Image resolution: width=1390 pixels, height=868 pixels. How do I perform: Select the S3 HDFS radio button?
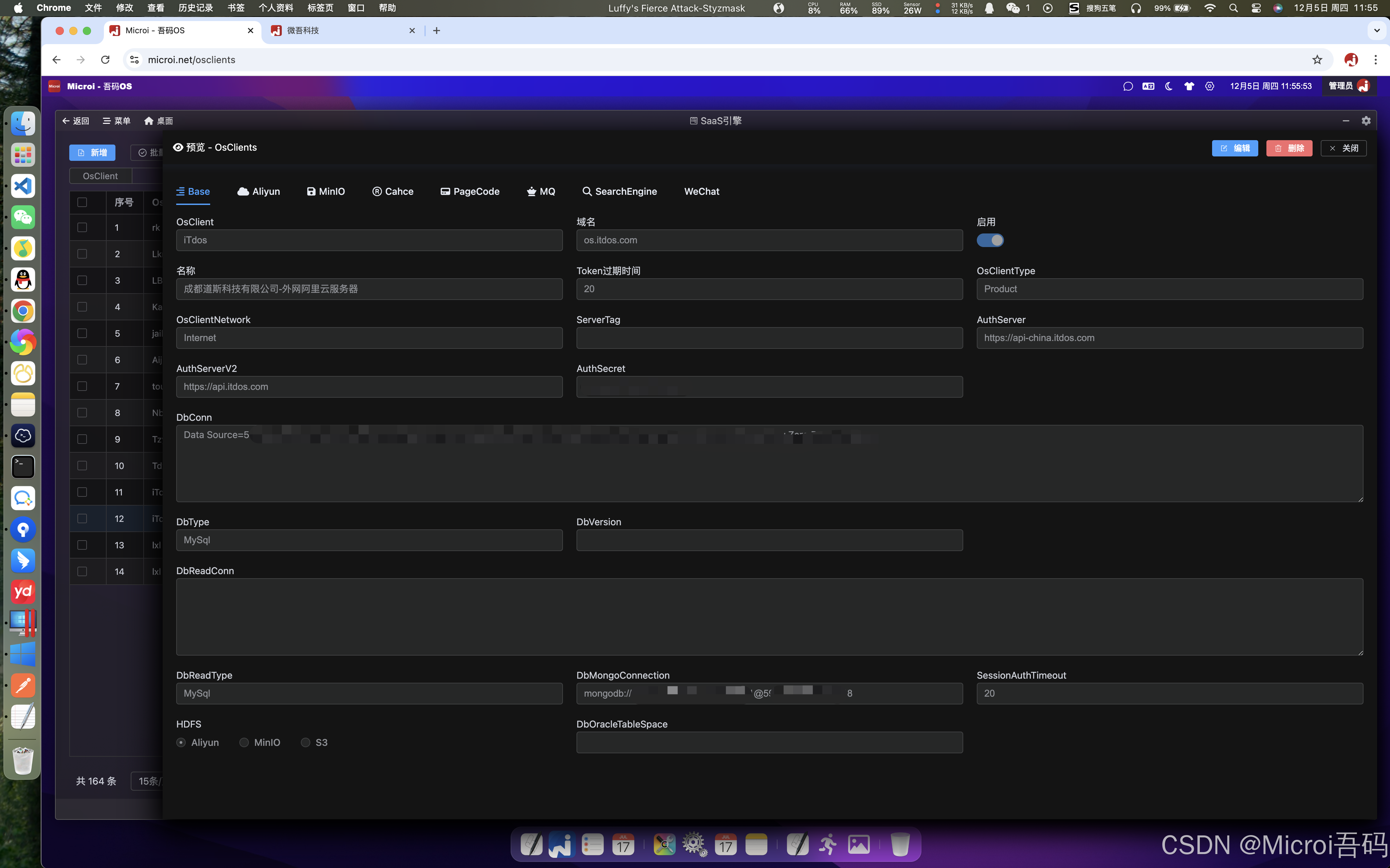click(306, 742)
